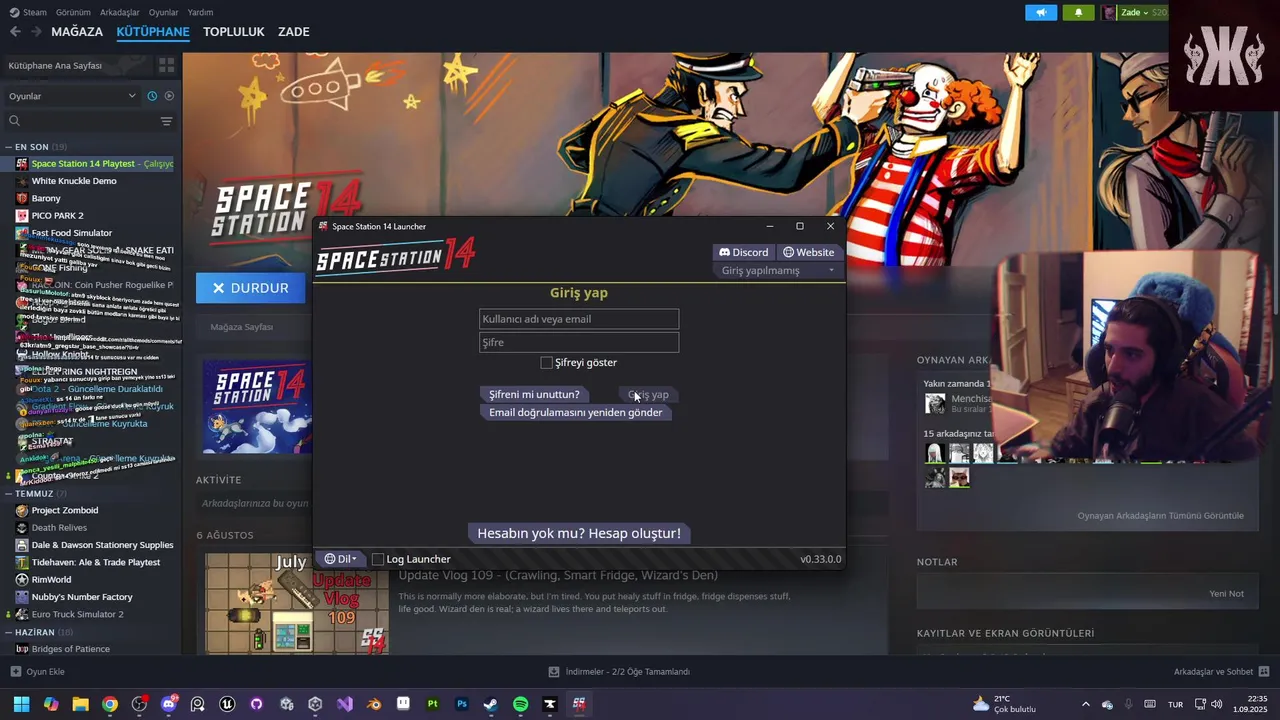The height and width of the screenshot is (720, 1280).
Task: Collapse the HAZİRAN section
Action: coord(9,632)
